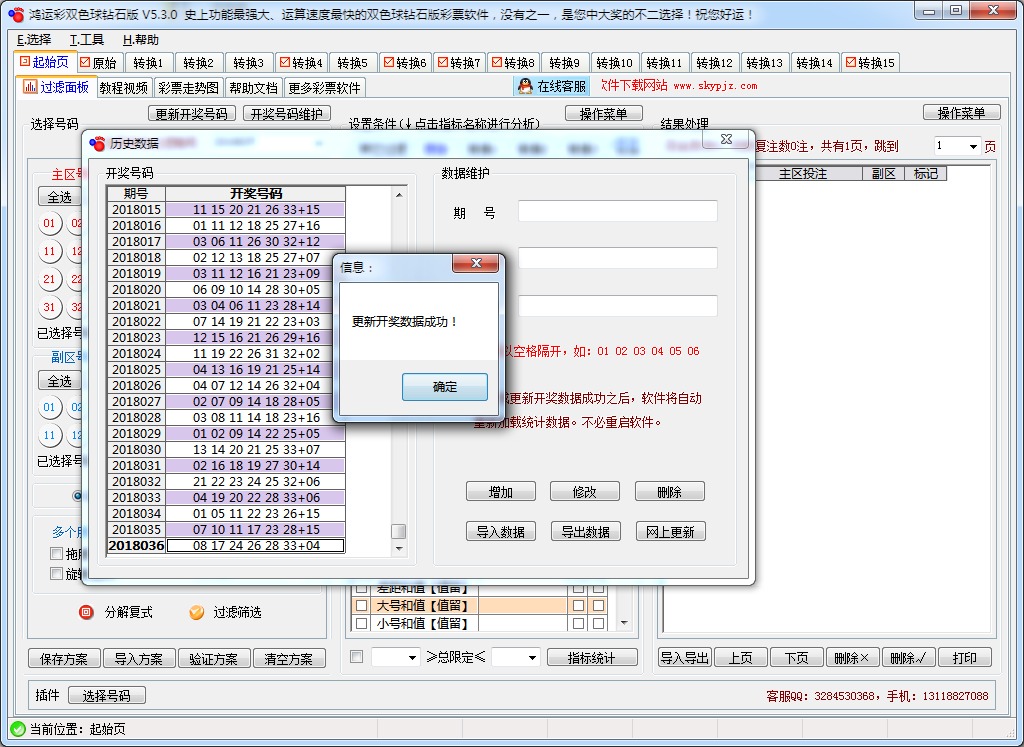Open the 工具 menu
This screenshot has width=1024, height=747.
click(x=84, y=40)
